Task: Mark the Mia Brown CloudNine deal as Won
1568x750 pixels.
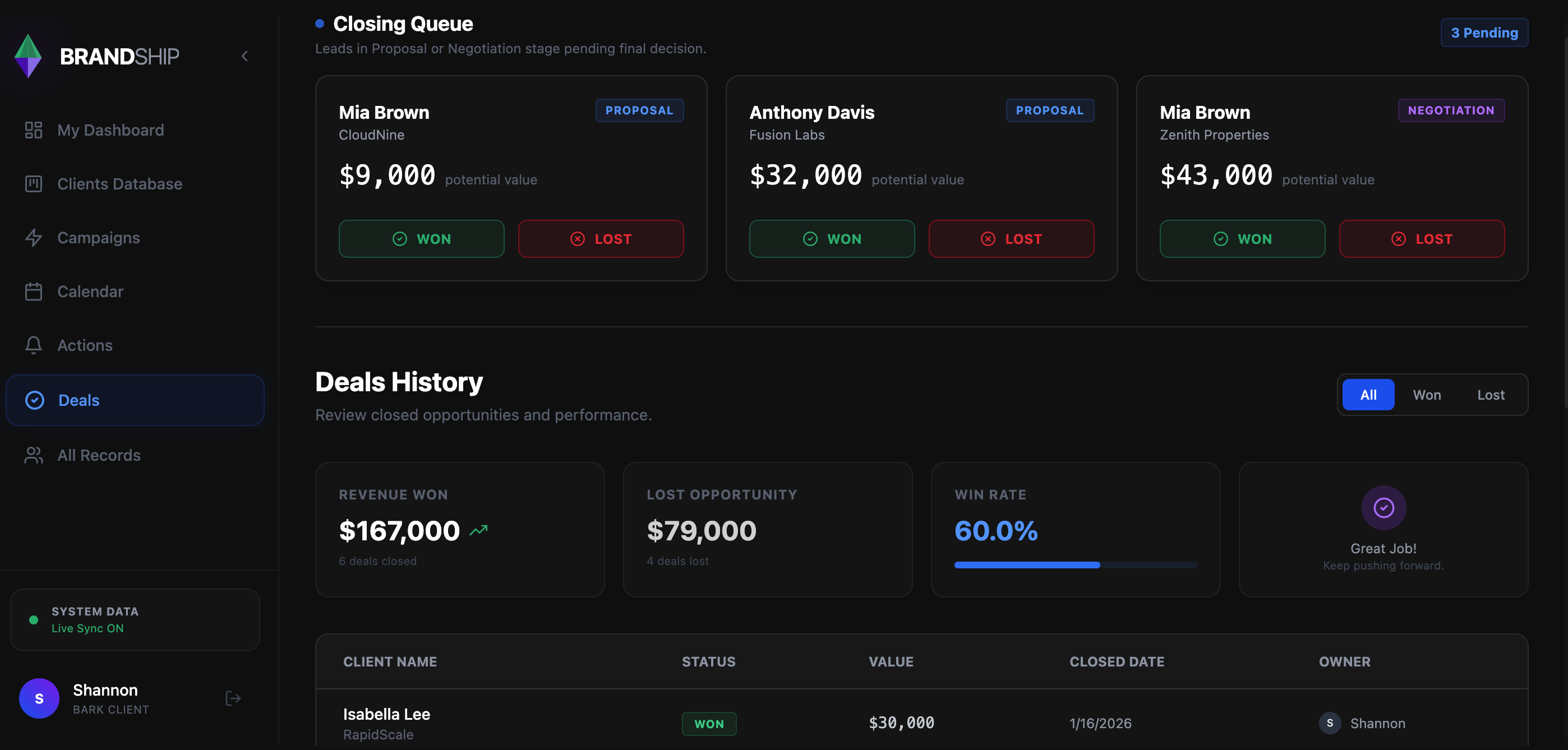Action: point(421,239)
